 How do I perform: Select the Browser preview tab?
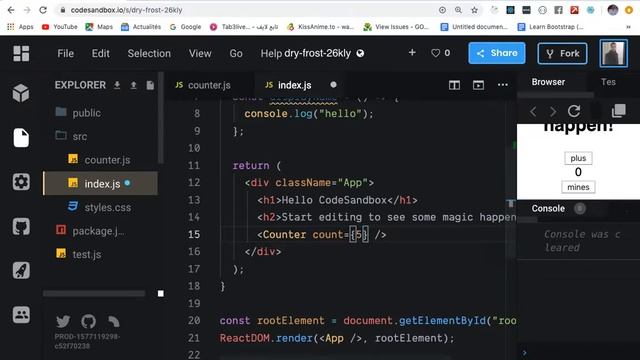(548, 82)
